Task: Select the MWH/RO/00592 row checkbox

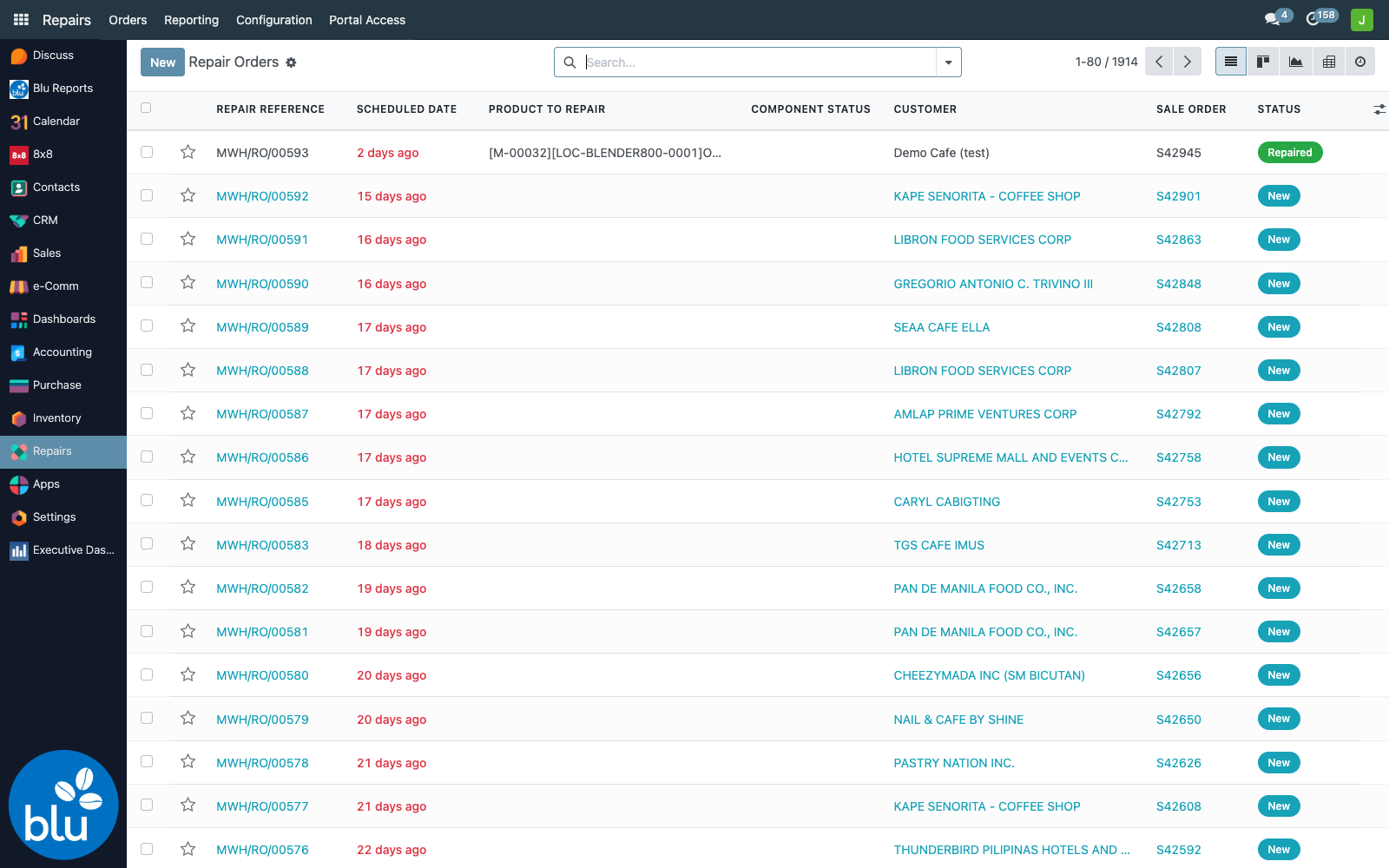Action: pos(147,195)
